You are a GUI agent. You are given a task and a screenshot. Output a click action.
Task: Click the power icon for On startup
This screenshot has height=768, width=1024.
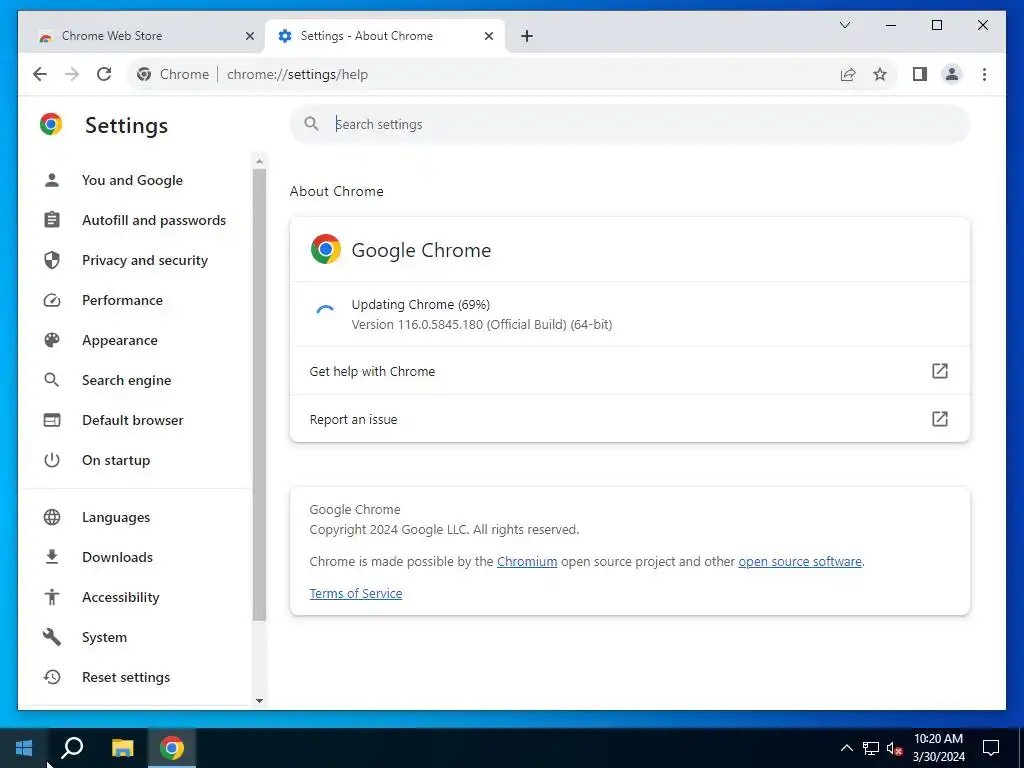coord(52,460)
